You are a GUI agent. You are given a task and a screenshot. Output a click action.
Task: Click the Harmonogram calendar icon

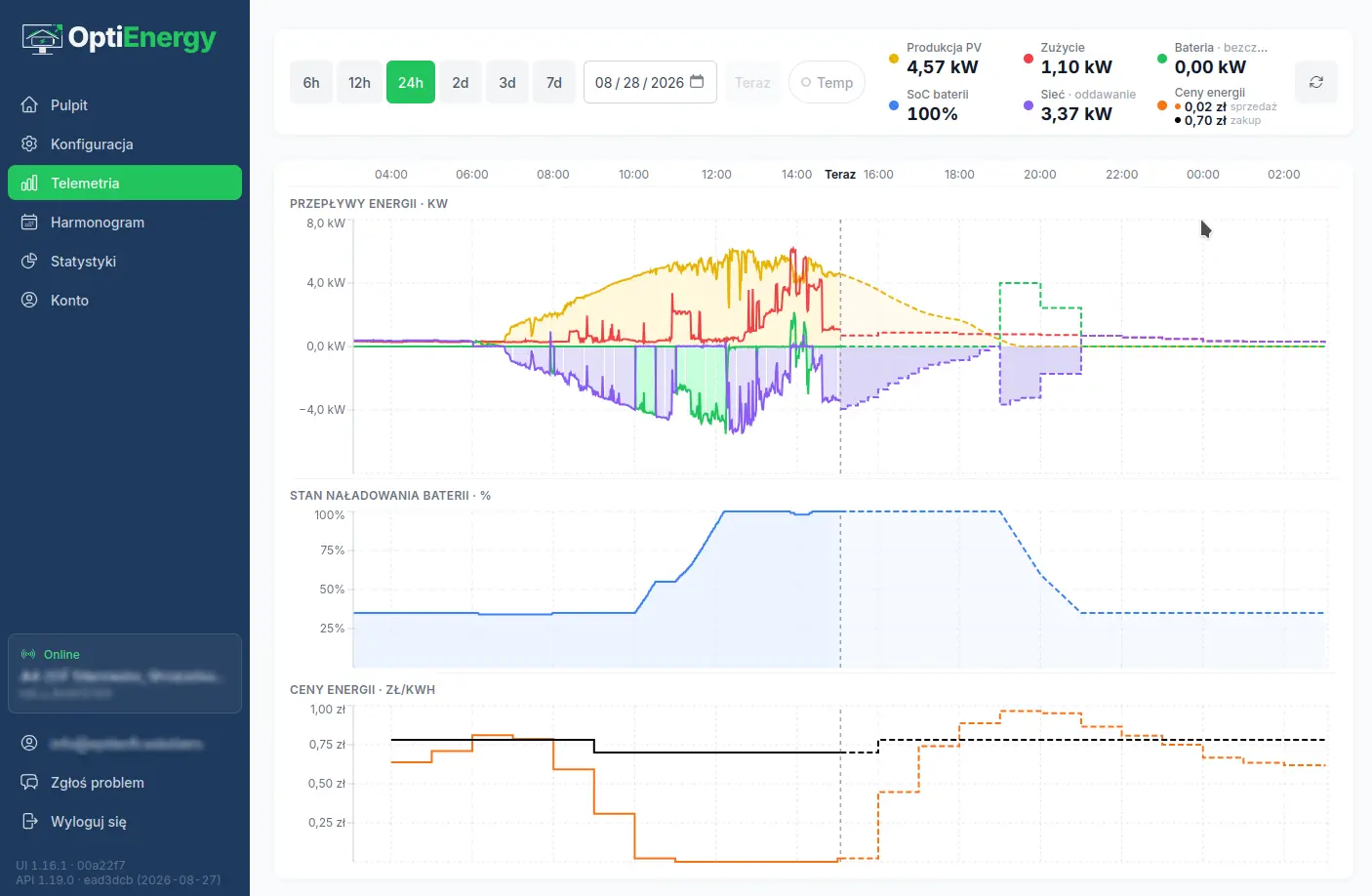pyautogui.click(x=29, y=222)
